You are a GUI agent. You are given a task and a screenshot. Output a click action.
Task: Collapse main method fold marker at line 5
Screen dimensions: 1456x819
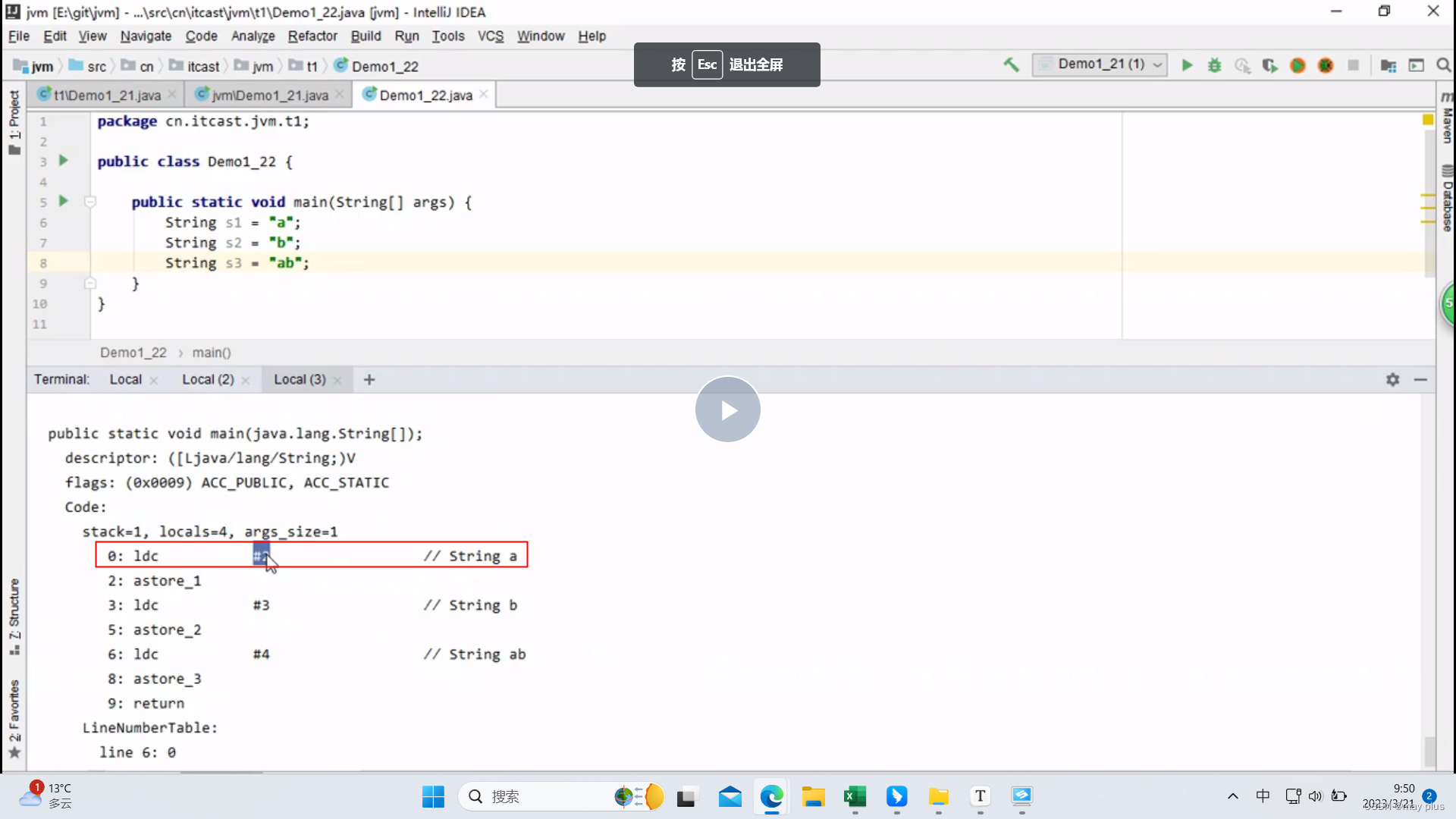click(x=90, y=202)
